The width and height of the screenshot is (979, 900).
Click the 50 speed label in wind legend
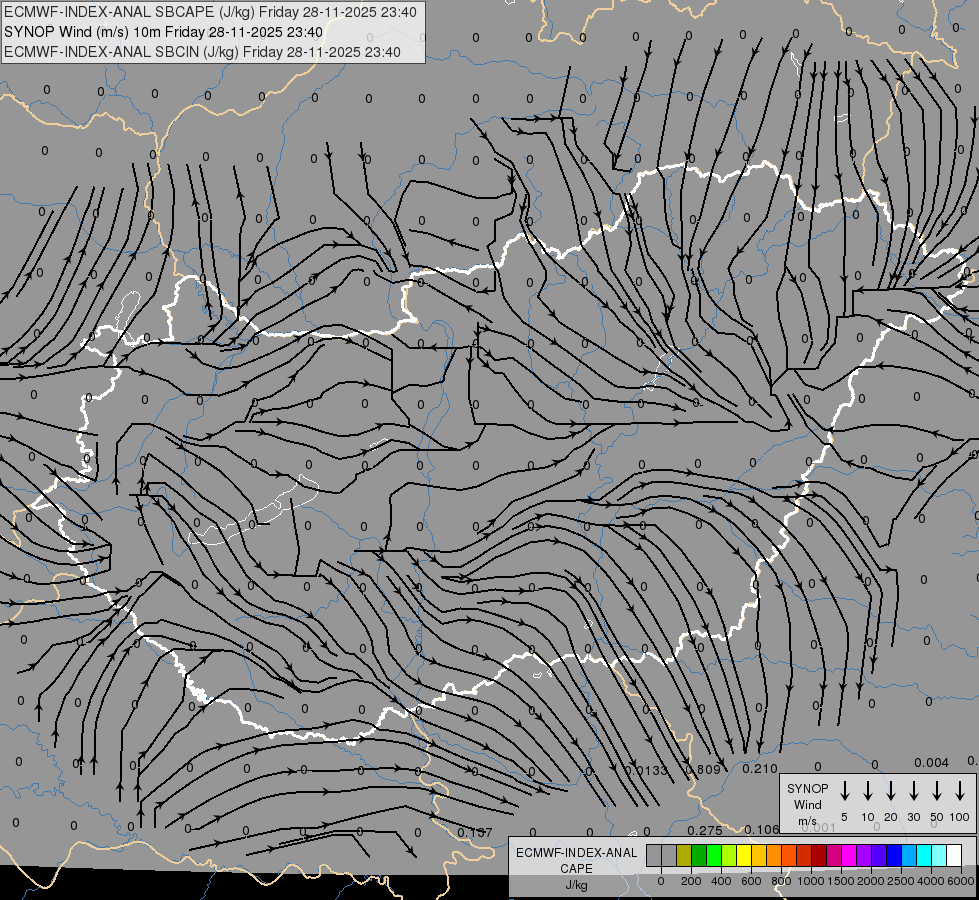tap(937, 817)
